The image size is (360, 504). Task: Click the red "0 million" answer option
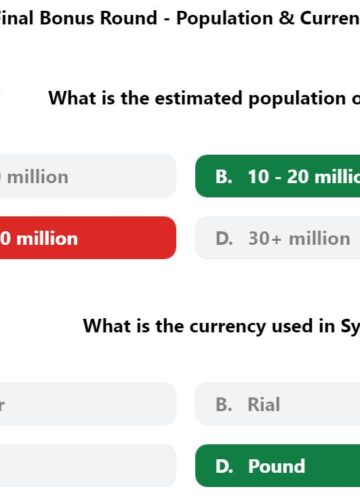(88, 238)
